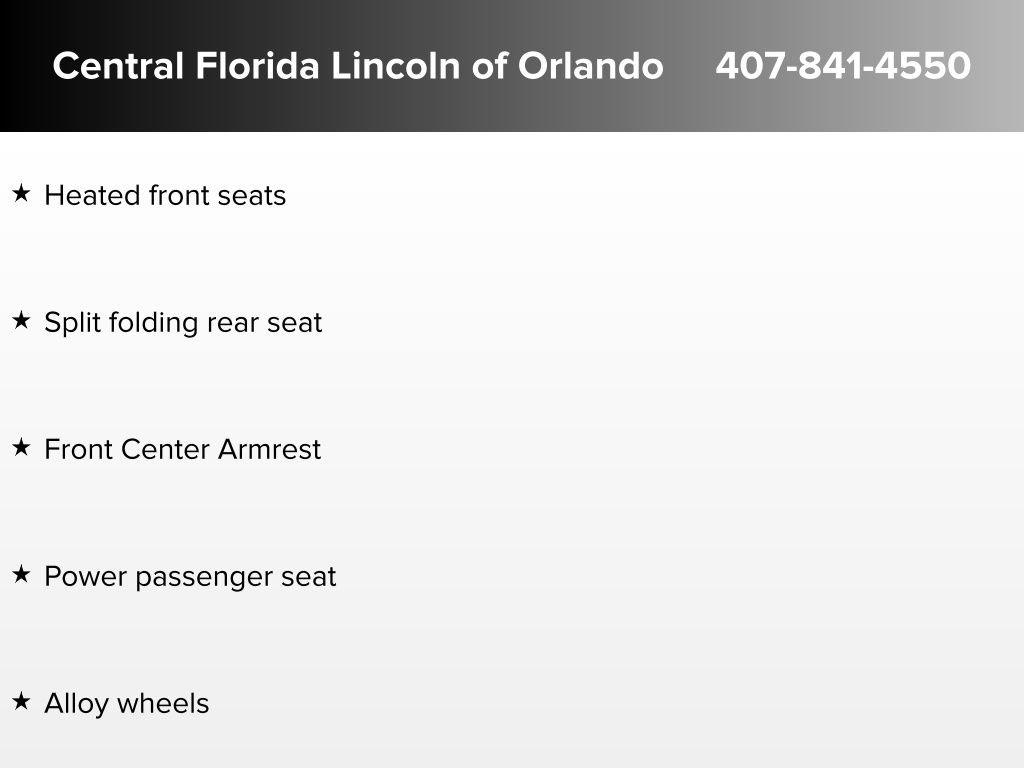Click the Alloy wheels feature text
1024x768 pixels.
127,704
